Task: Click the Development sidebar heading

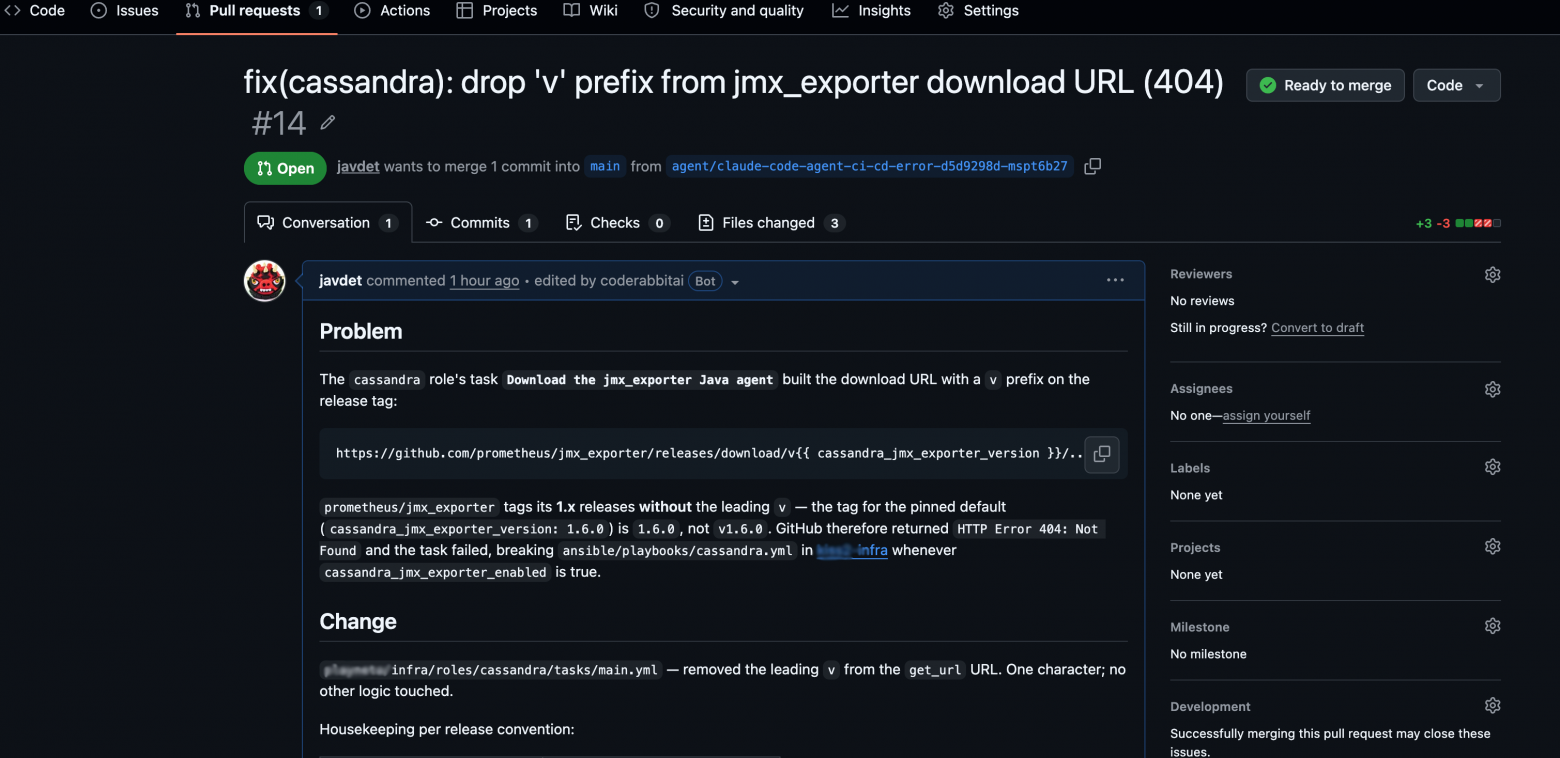Action: pos(1210,707)
